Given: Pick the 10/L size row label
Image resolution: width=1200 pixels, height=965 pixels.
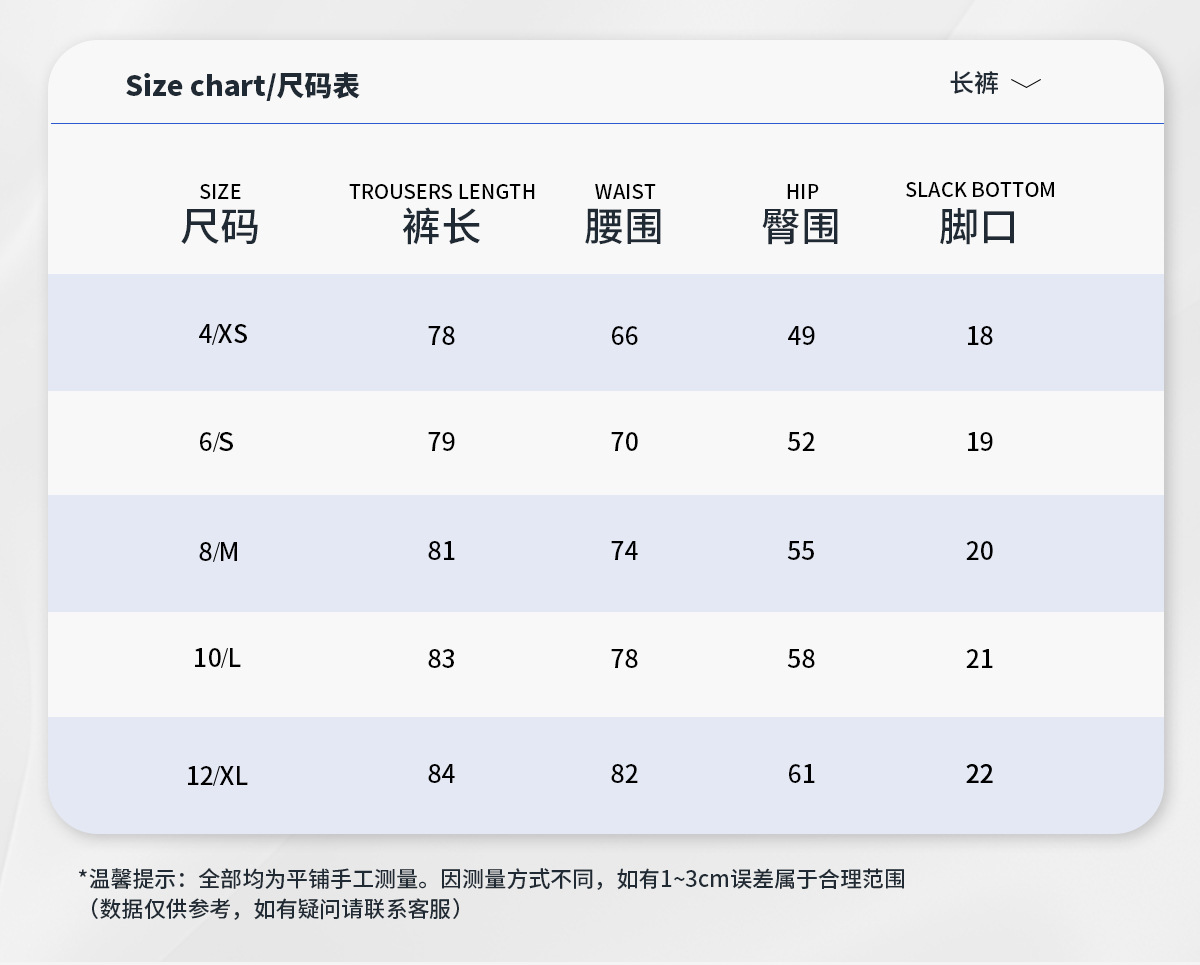Looking at the screenshot, I should click(217, 659).
